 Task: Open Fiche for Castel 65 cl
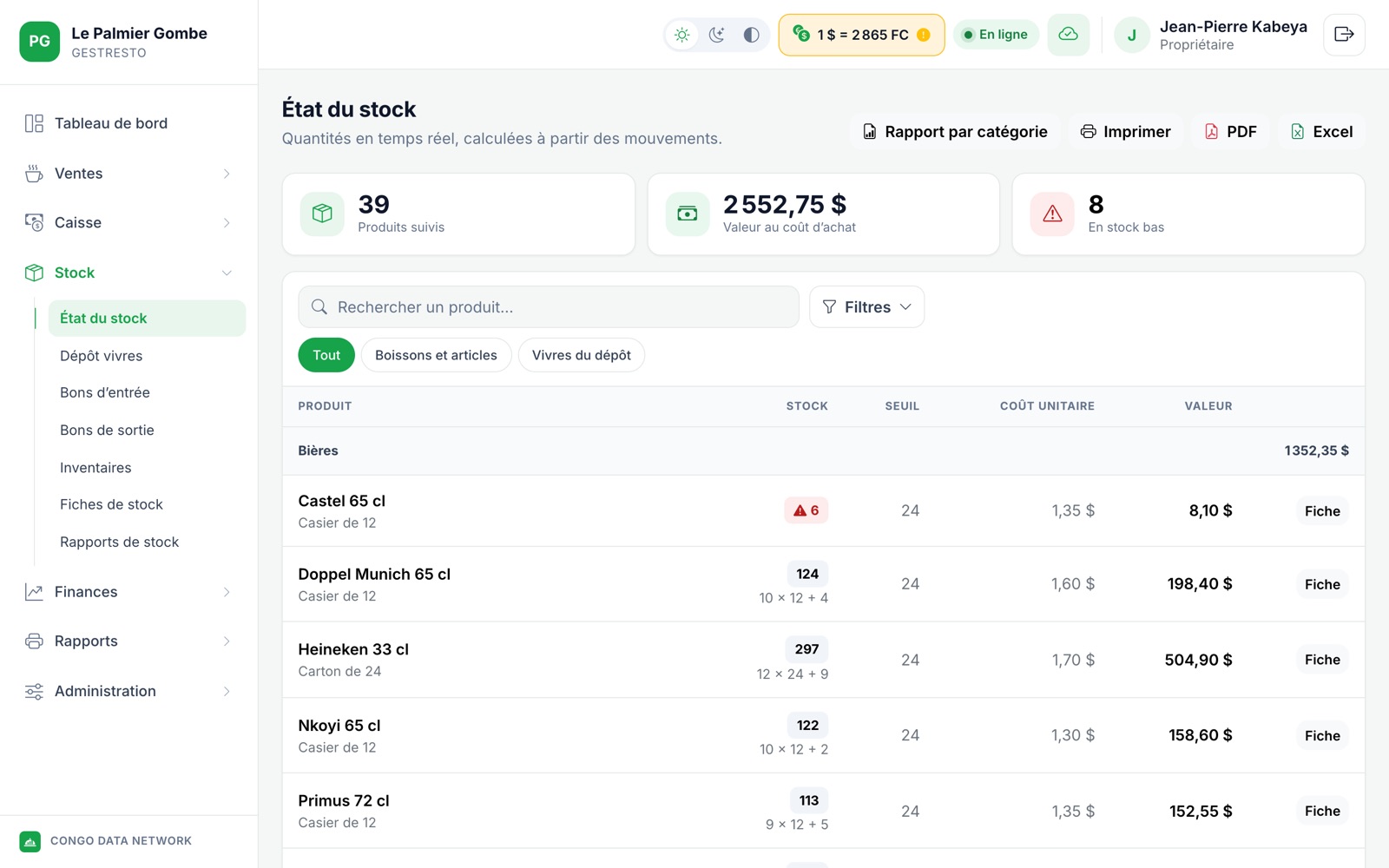tap(1322, 511)
